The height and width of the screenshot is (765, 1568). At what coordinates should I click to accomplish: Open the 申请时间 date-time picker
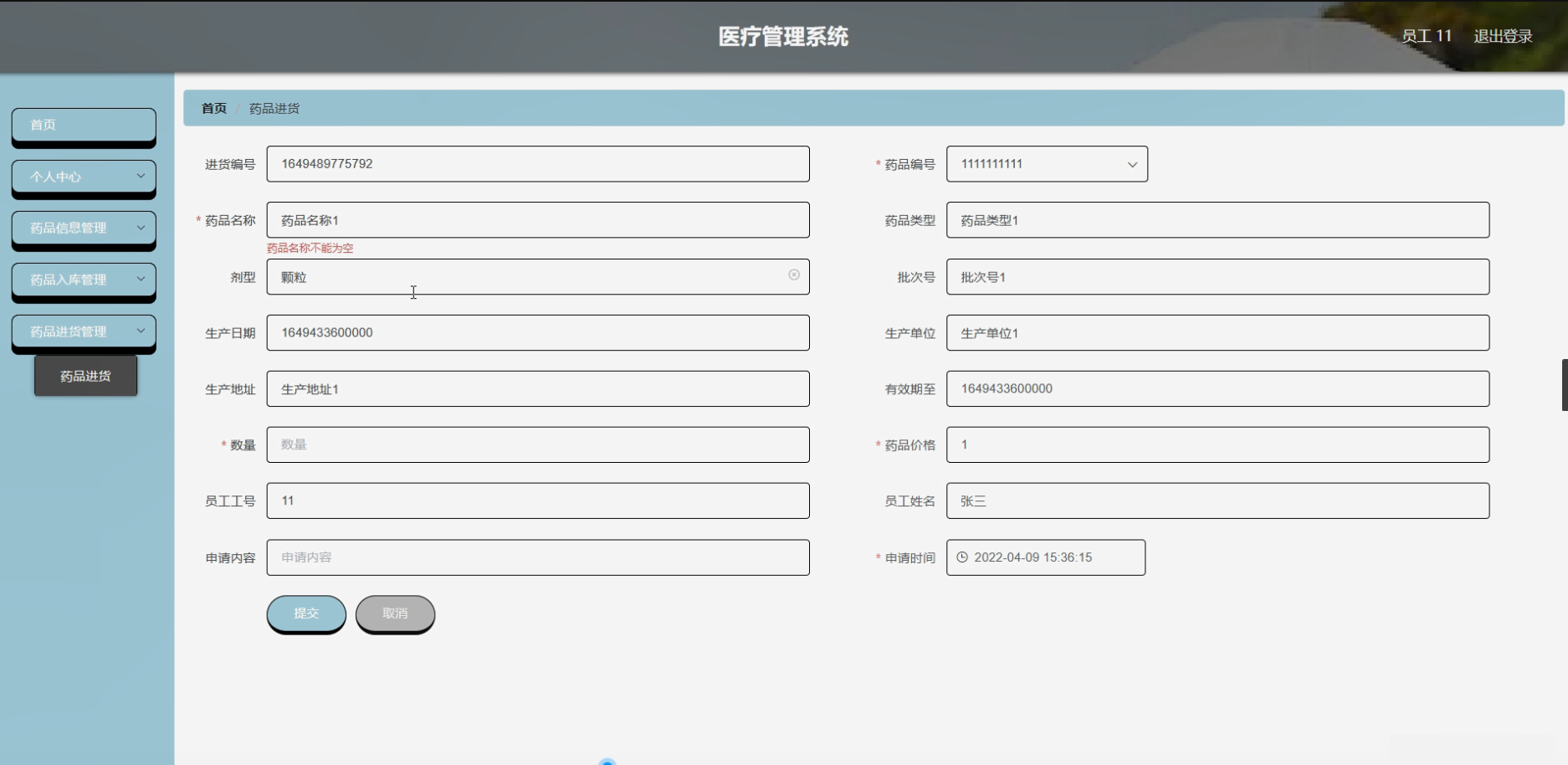tap(1046, 557)
